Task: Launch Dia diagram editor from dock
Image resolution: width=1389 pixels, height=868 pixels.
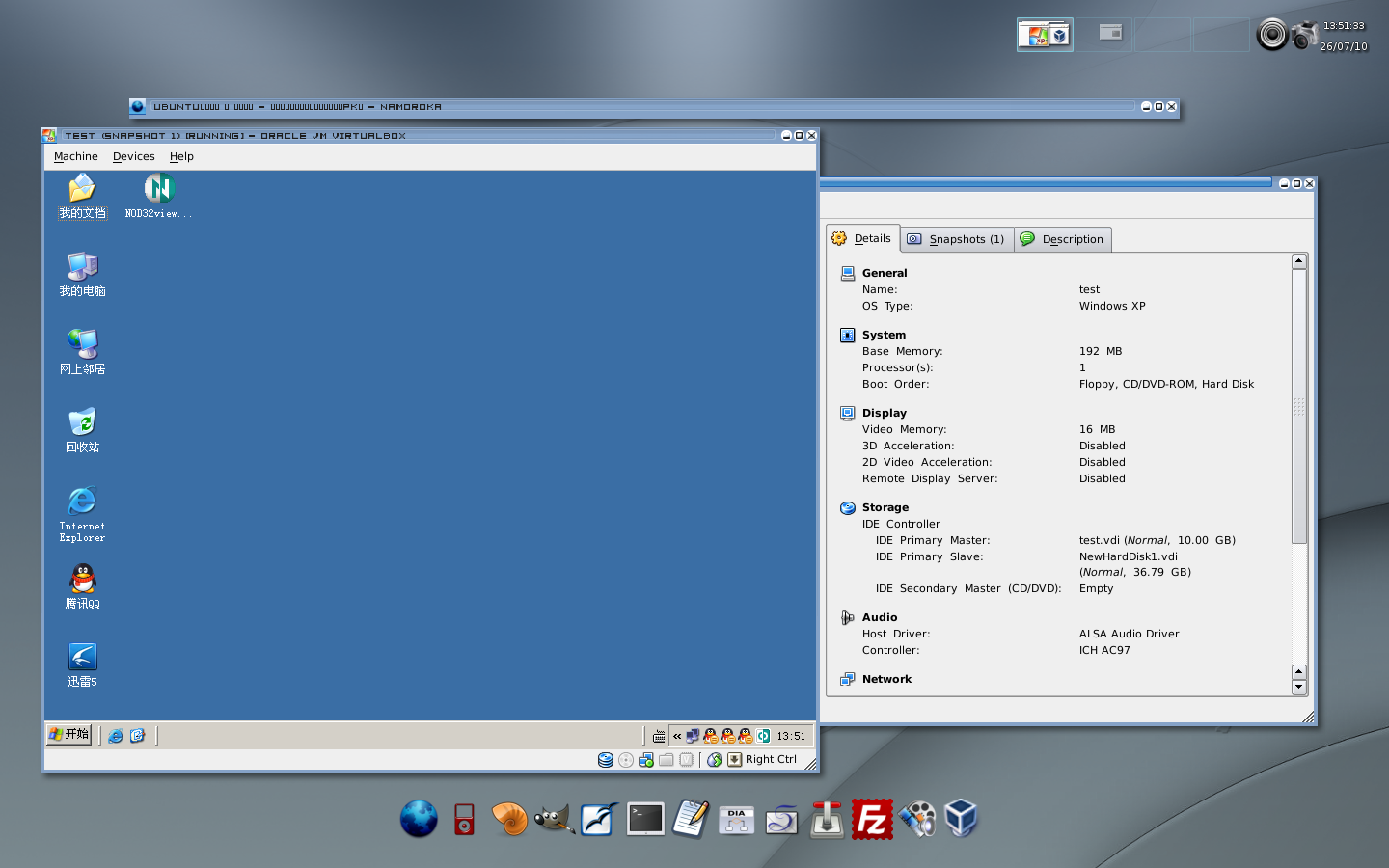Action: tap(736, 819)
